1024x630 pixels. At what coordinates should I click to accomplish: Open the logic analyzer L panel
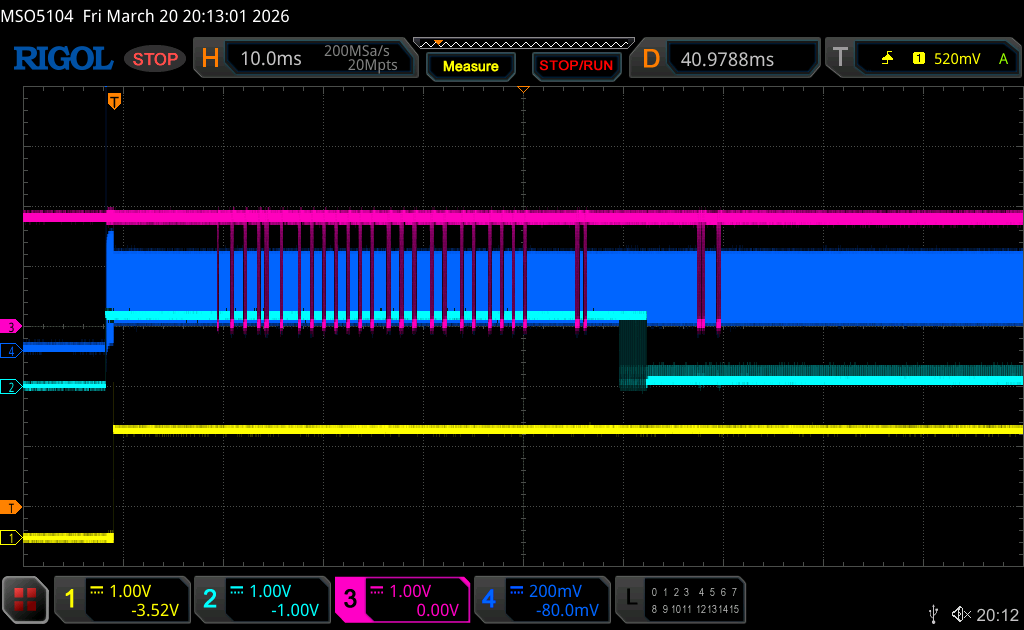631,598
